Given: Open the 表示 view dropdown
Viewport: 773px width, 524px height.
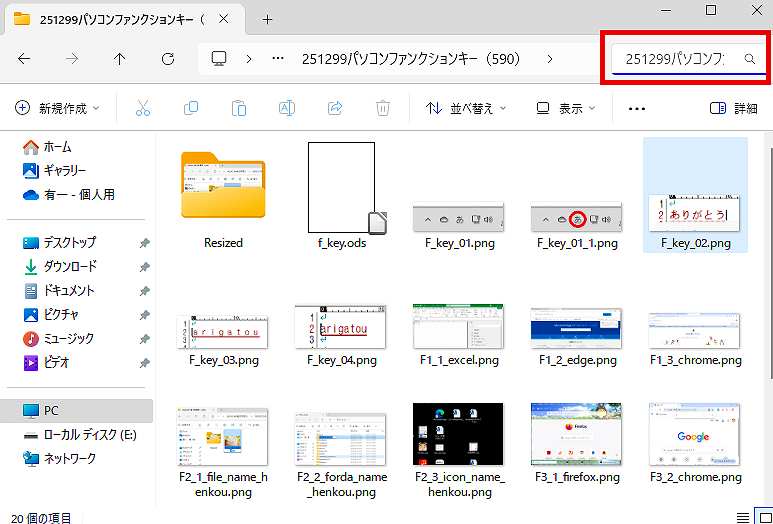Looking at the screenshot, I should pos(565,108).
